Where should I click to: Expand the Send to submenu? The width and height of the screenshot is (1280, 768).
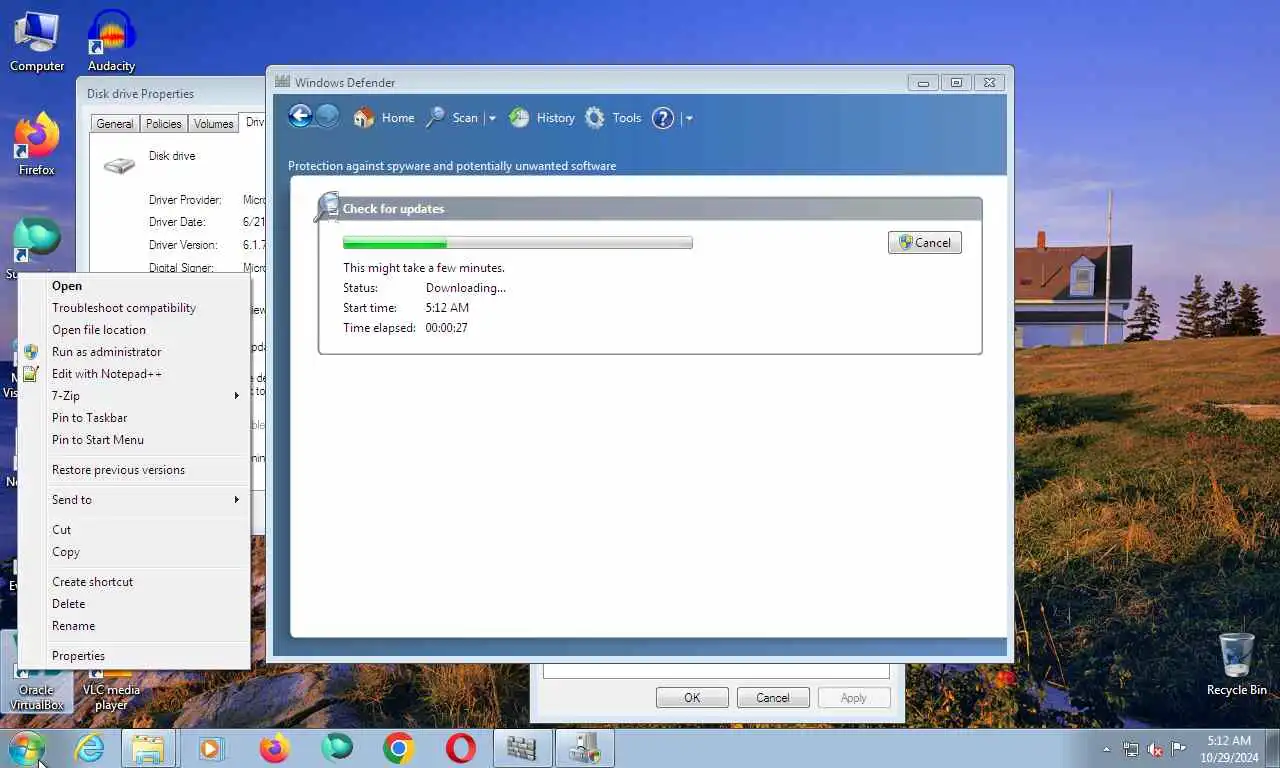pos(134,500)
